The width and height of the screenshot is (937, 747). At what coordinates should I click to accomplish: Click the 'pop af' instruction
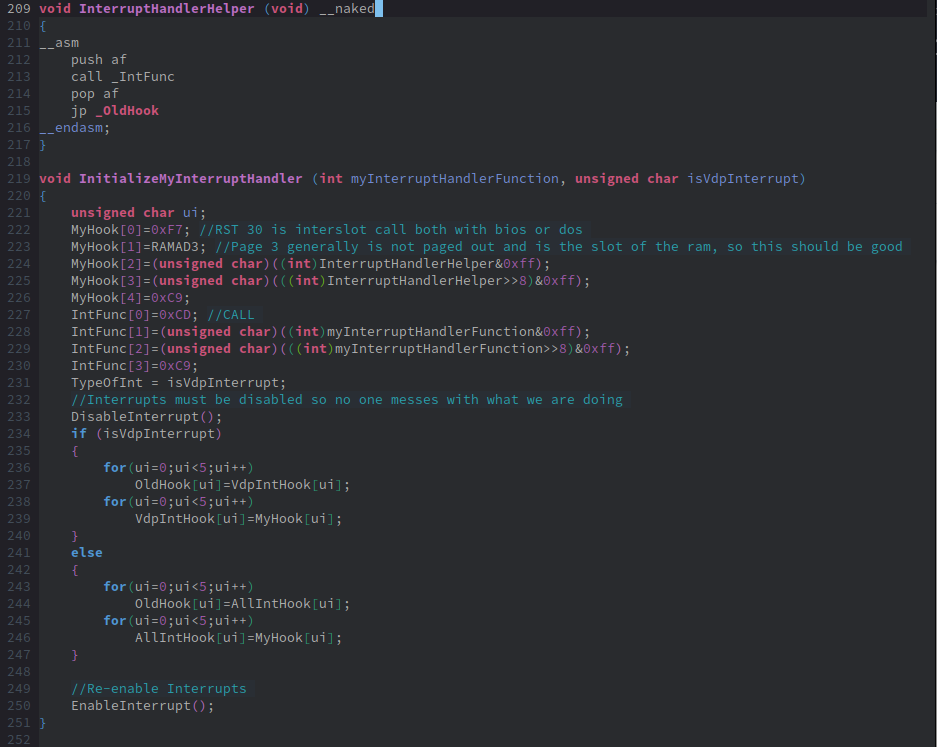coord(94,94)
